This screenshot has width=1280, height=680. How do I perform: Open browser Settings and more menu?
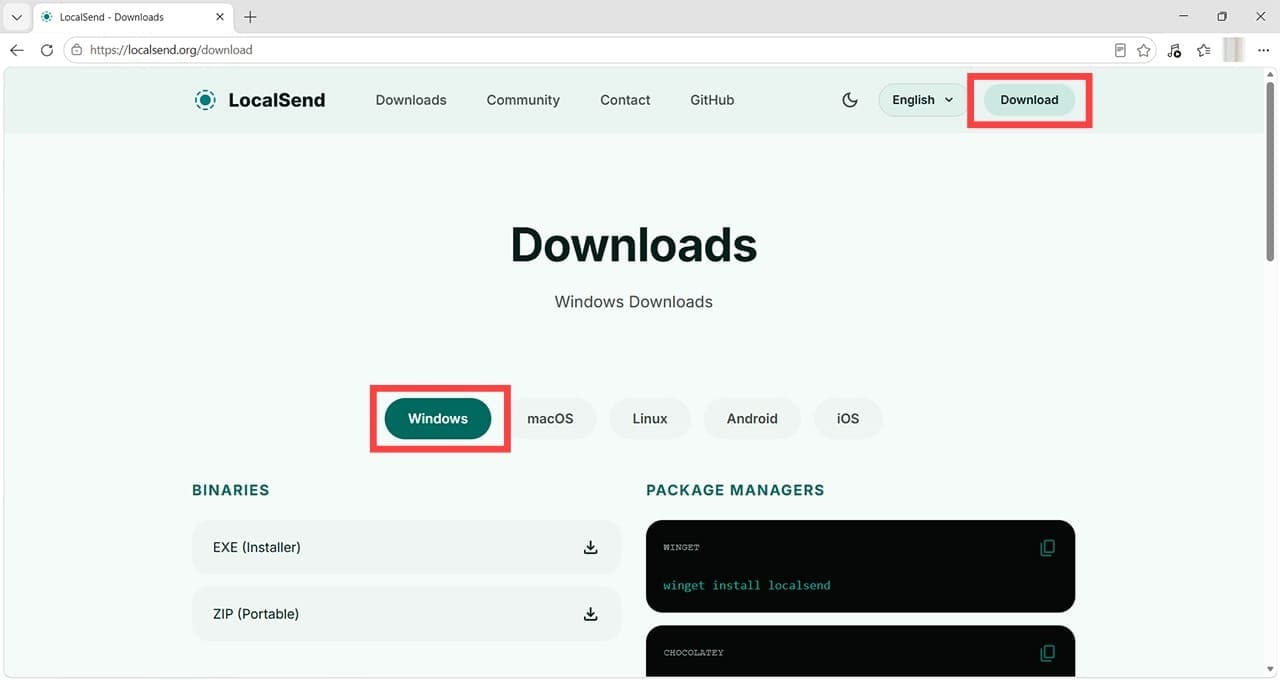tap(1263, 50)
